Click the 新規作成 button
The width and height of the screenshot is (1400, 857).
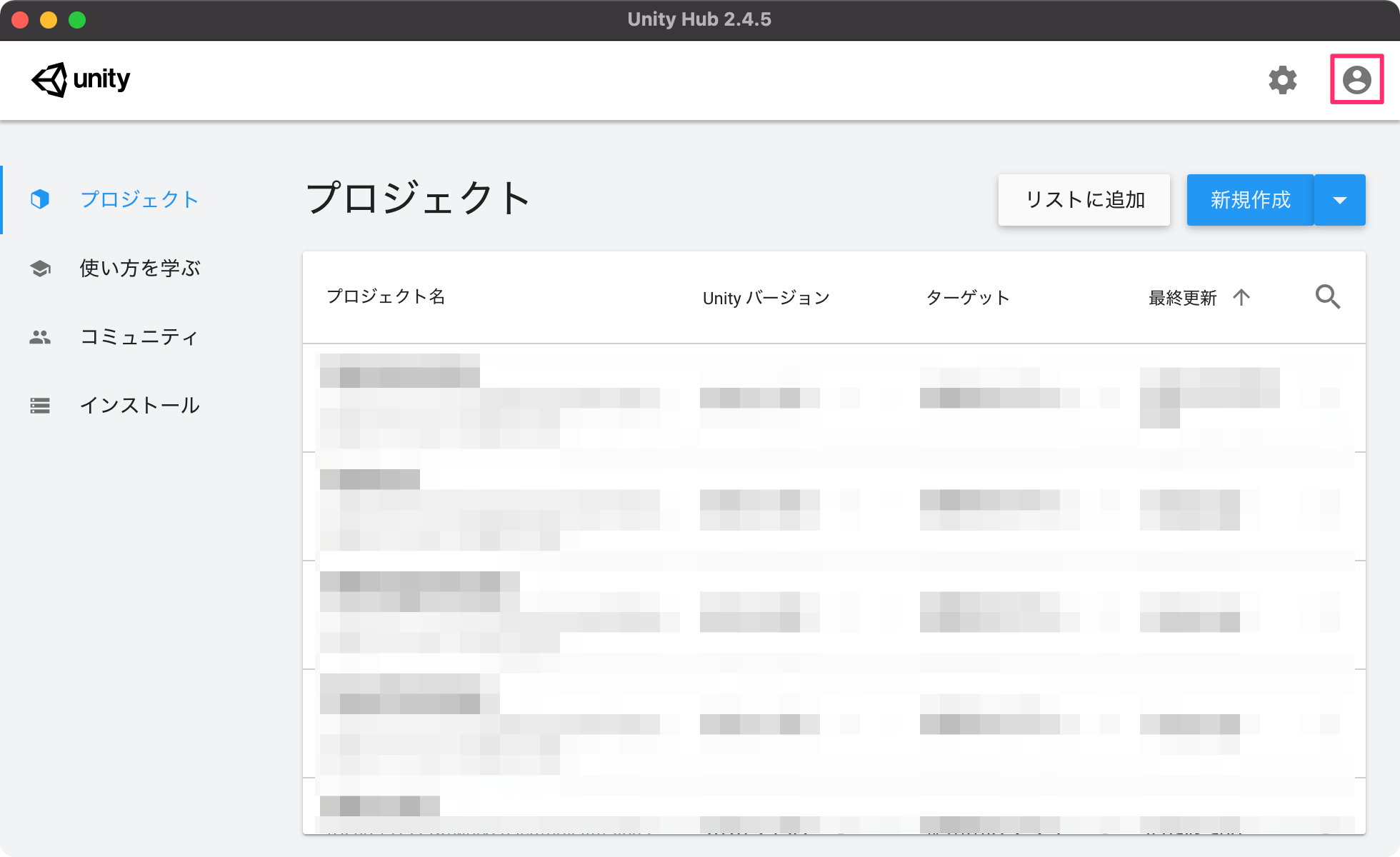tap(1250, 200)
